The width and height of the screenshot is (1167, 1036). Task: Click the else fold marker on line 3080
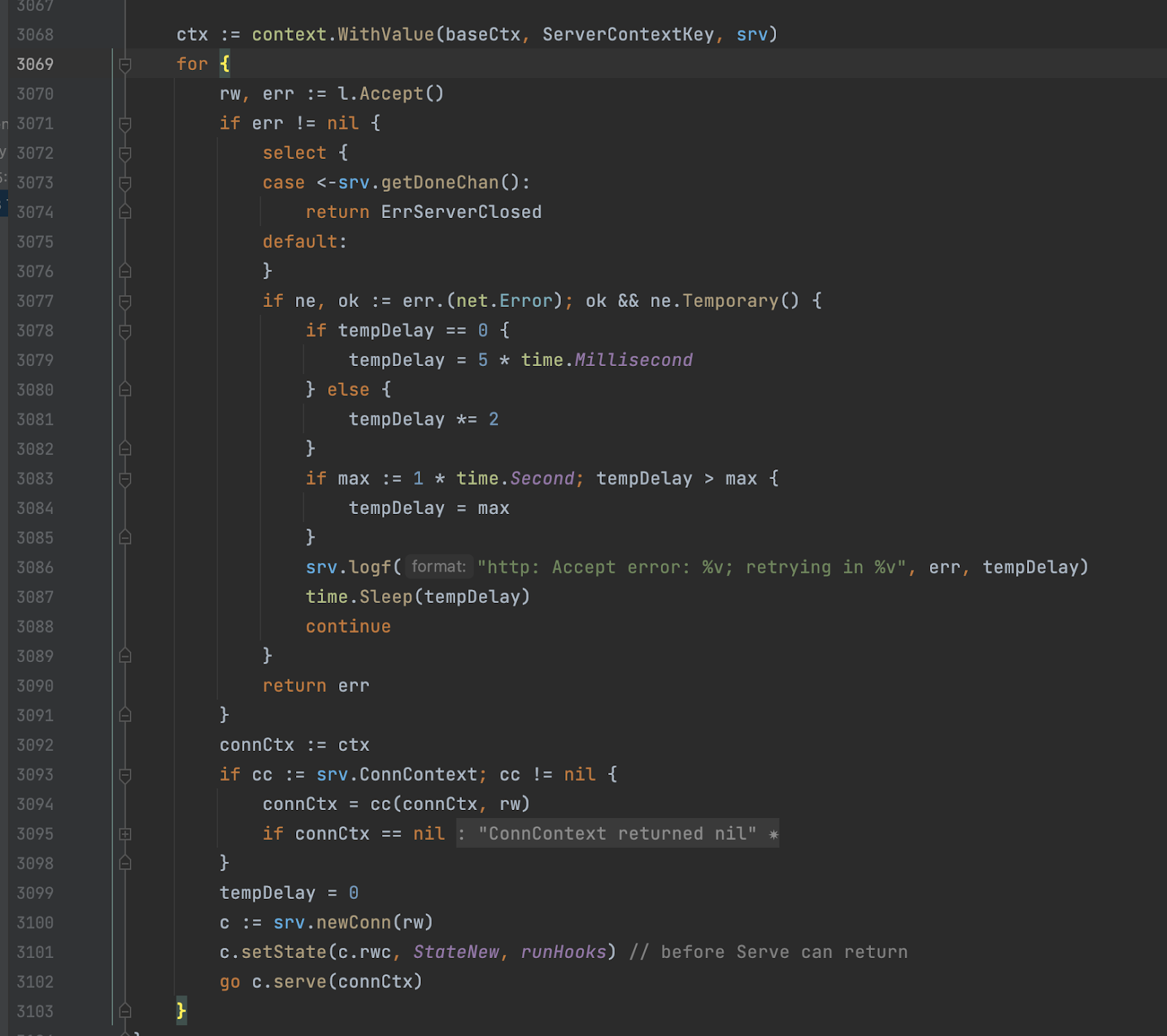[x=125, y=390]
